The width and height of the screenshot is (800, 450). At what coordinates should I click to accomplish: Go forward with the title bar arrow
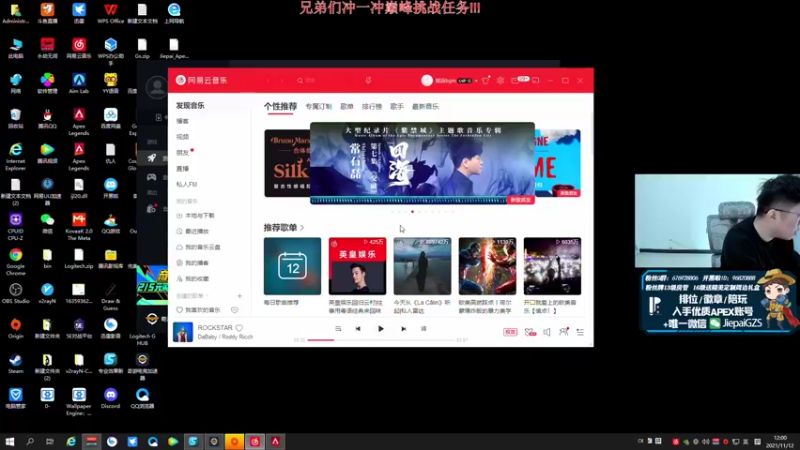click(282, 81)
